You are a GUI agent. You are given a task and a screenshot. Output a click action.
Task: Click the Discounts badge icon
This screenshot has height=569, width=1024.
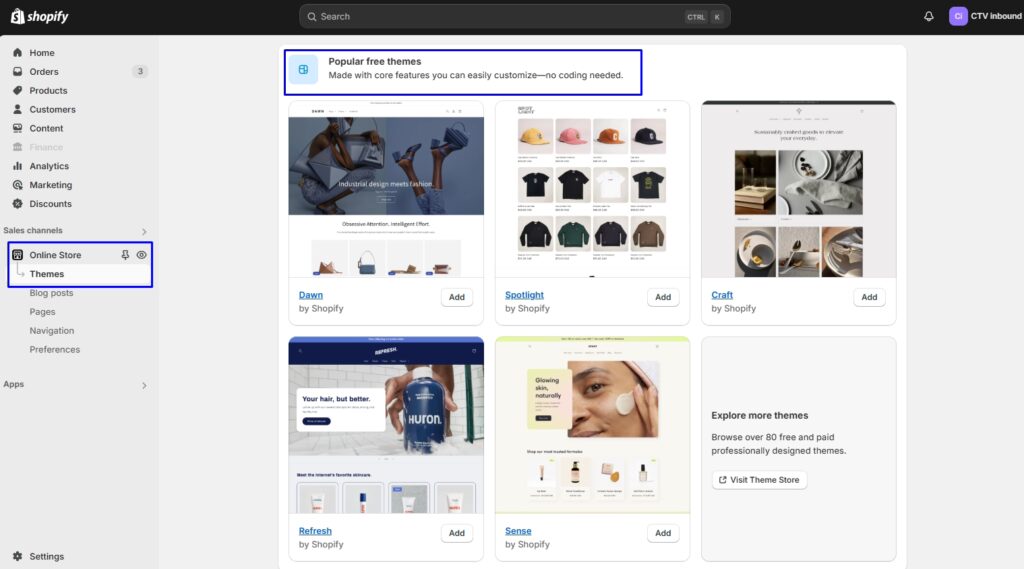(18, 204)
